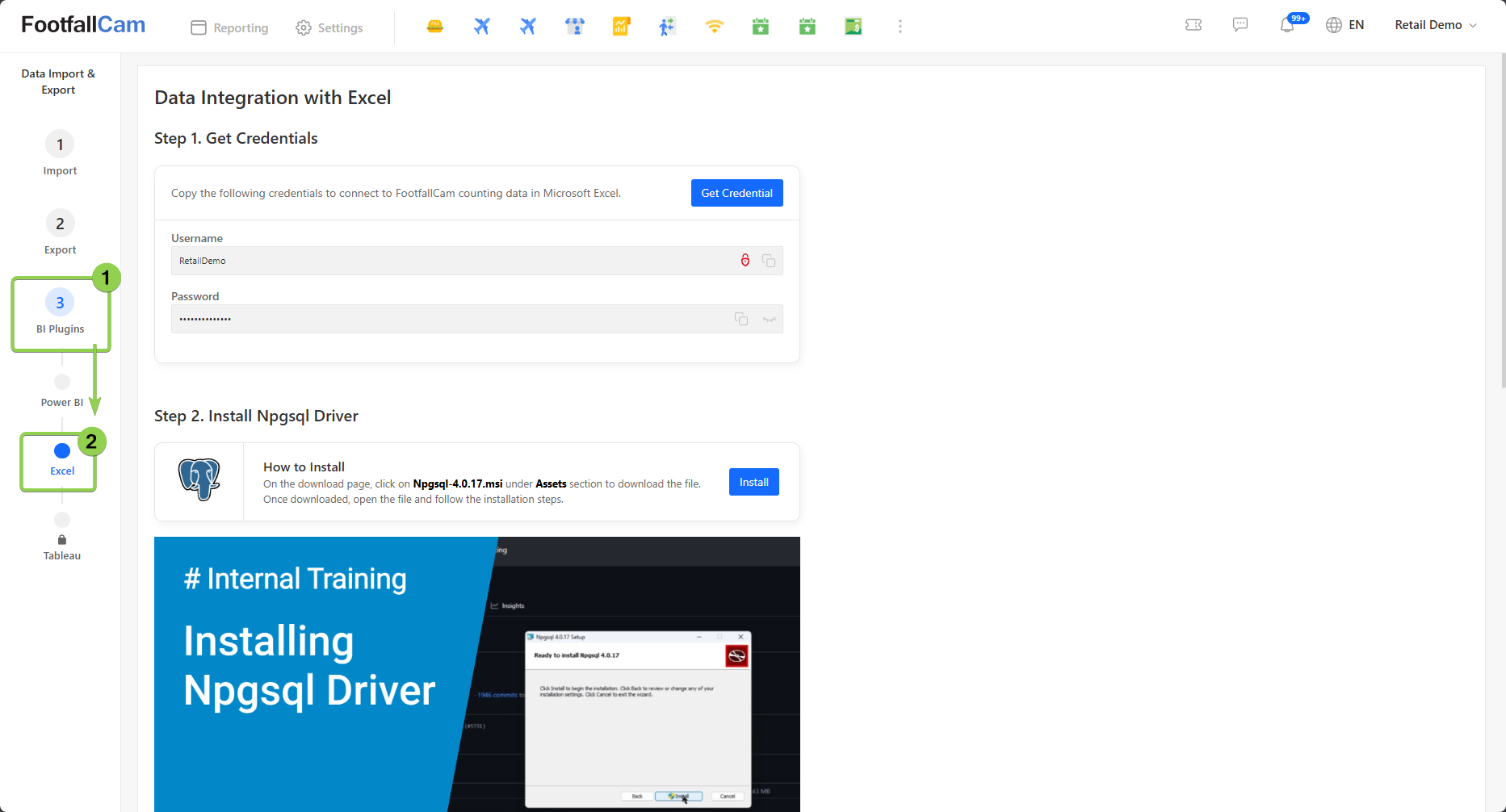Copy the username with the copy icon
The image size is (1506, 812).
pos(769,261)
